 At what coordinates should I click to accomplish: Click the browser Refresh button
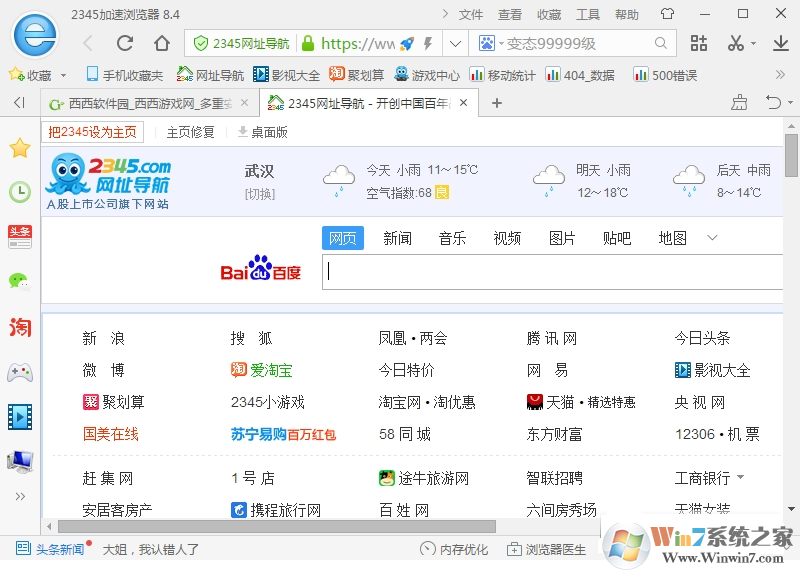click(125, 43)
